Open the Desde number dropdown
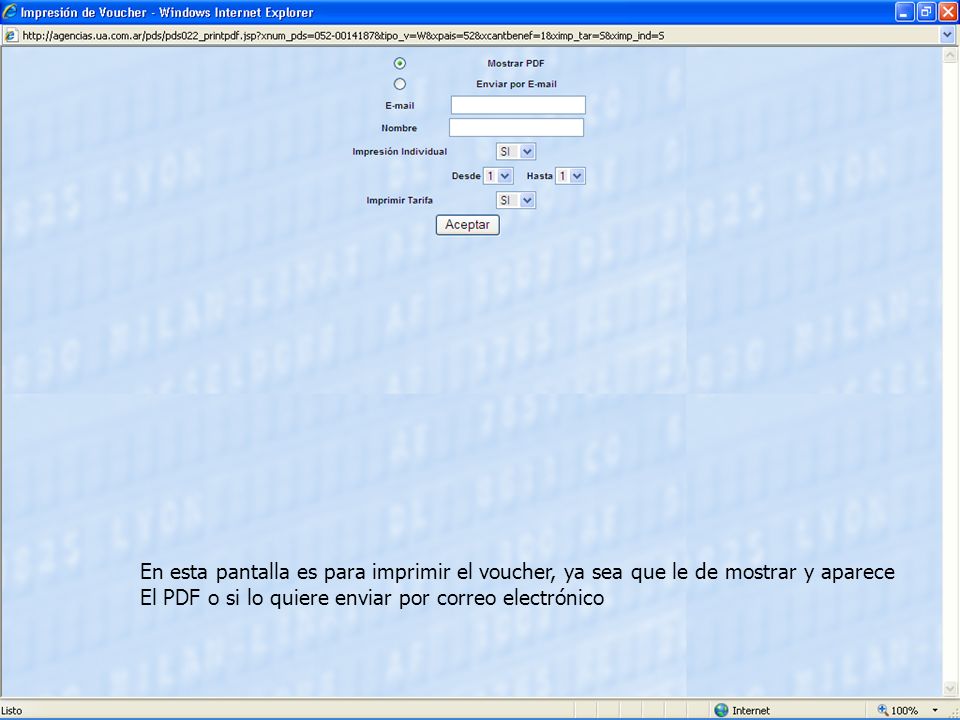 [x=498, y=176]
